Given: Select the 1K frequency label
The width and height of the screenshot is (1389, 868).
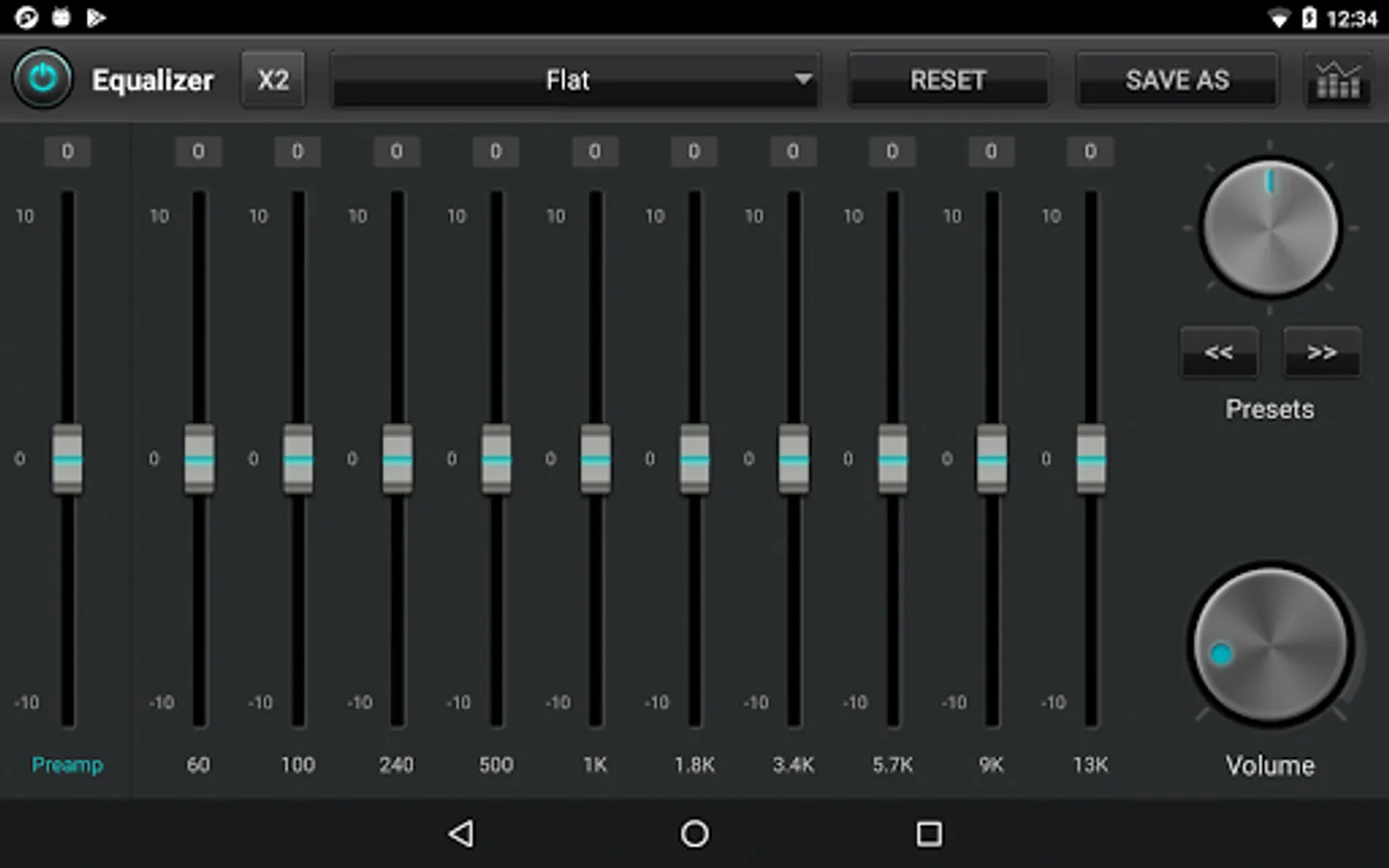Looking at the screenshot, I should (595, 765).
